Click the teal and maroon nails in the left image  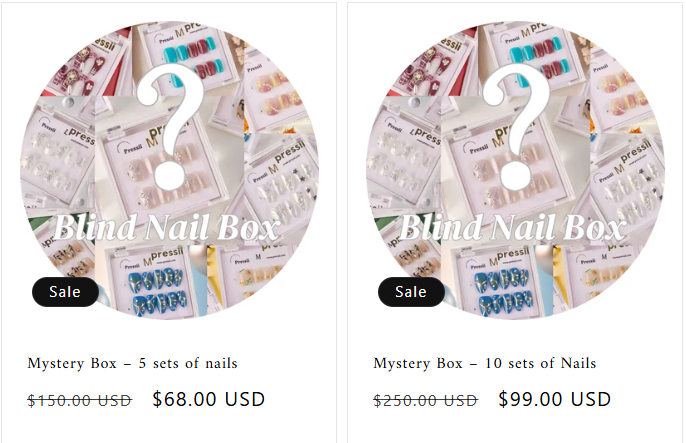[190, 58]
